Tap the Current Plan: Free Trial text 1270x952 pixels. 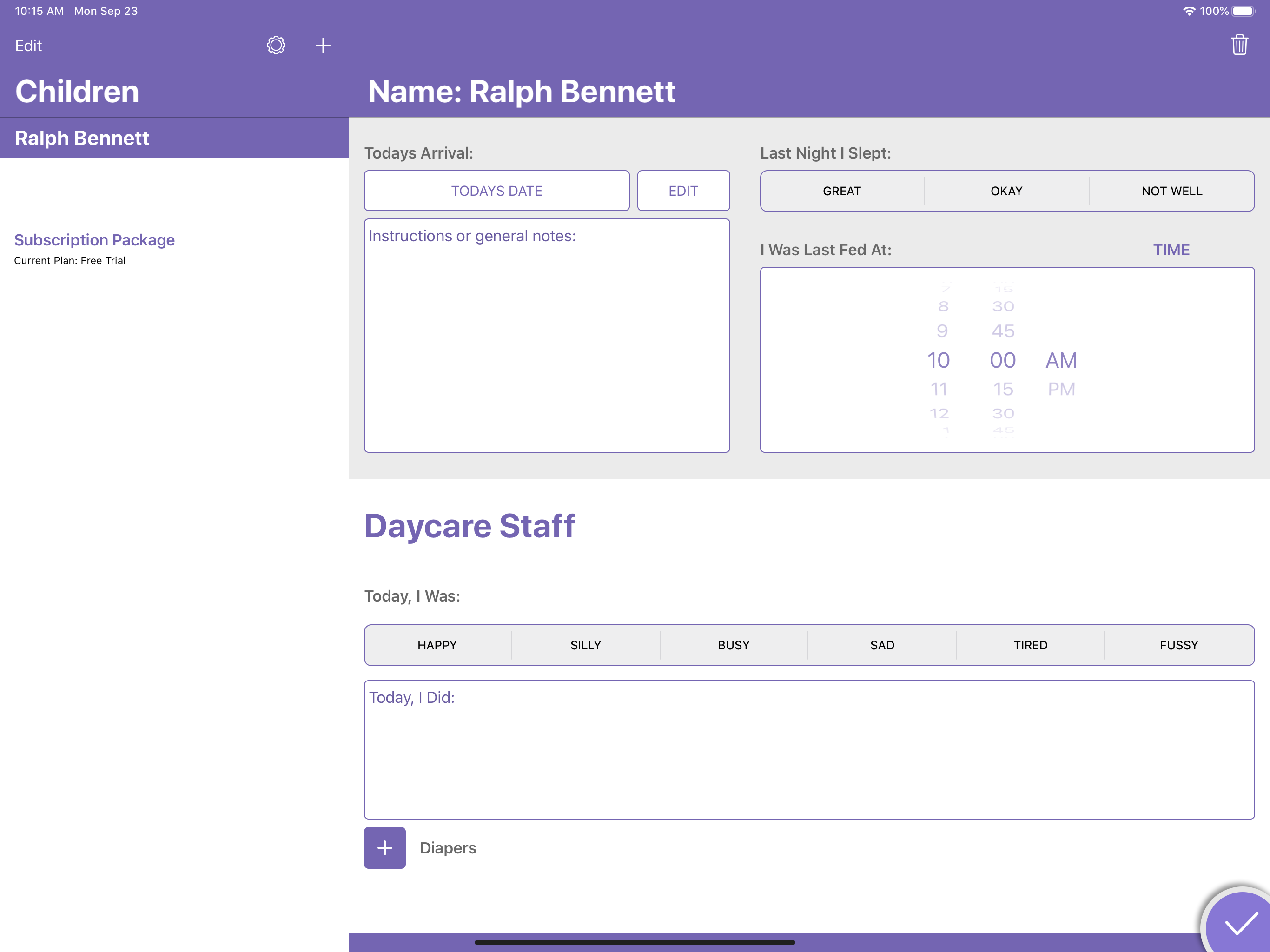click(x=69, y=260)
